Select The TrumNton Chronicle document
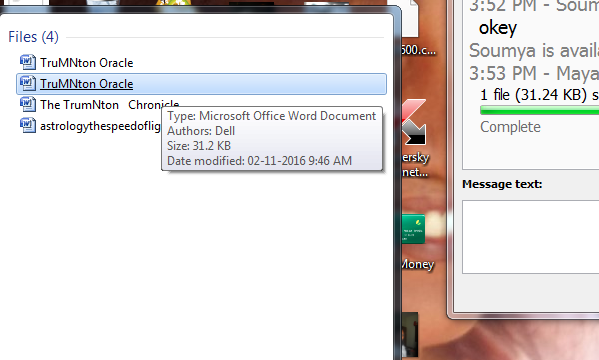 point(110,104)
